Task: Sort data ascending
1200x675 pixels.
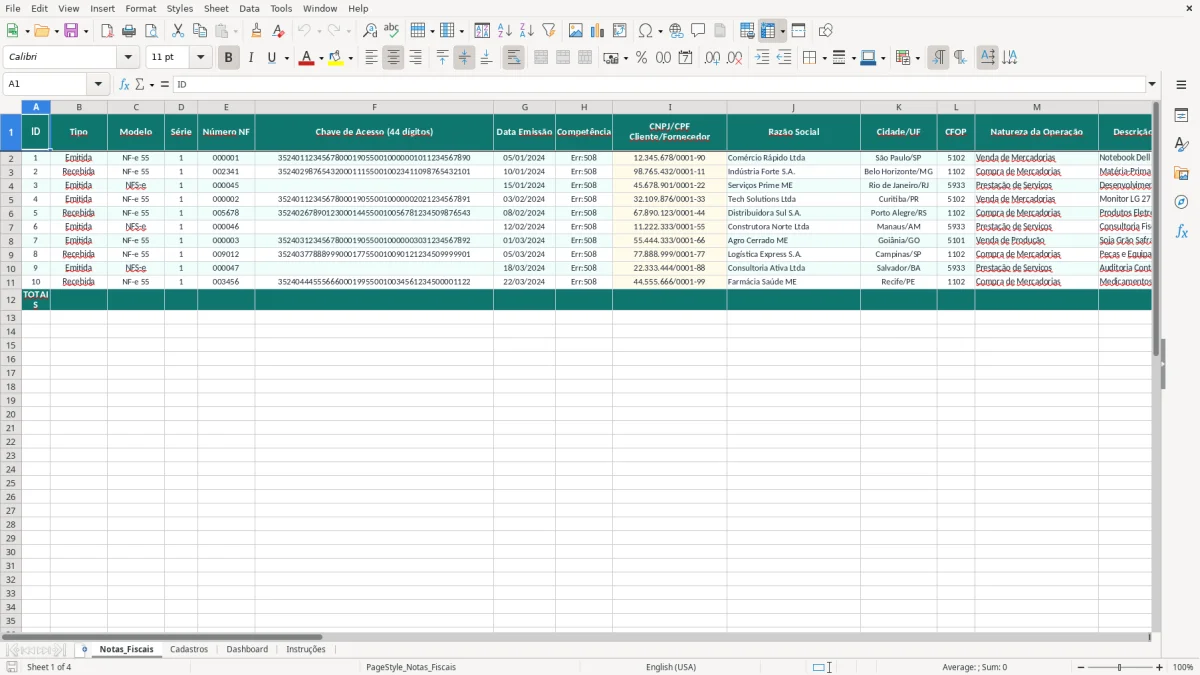Action: (504, 30)
